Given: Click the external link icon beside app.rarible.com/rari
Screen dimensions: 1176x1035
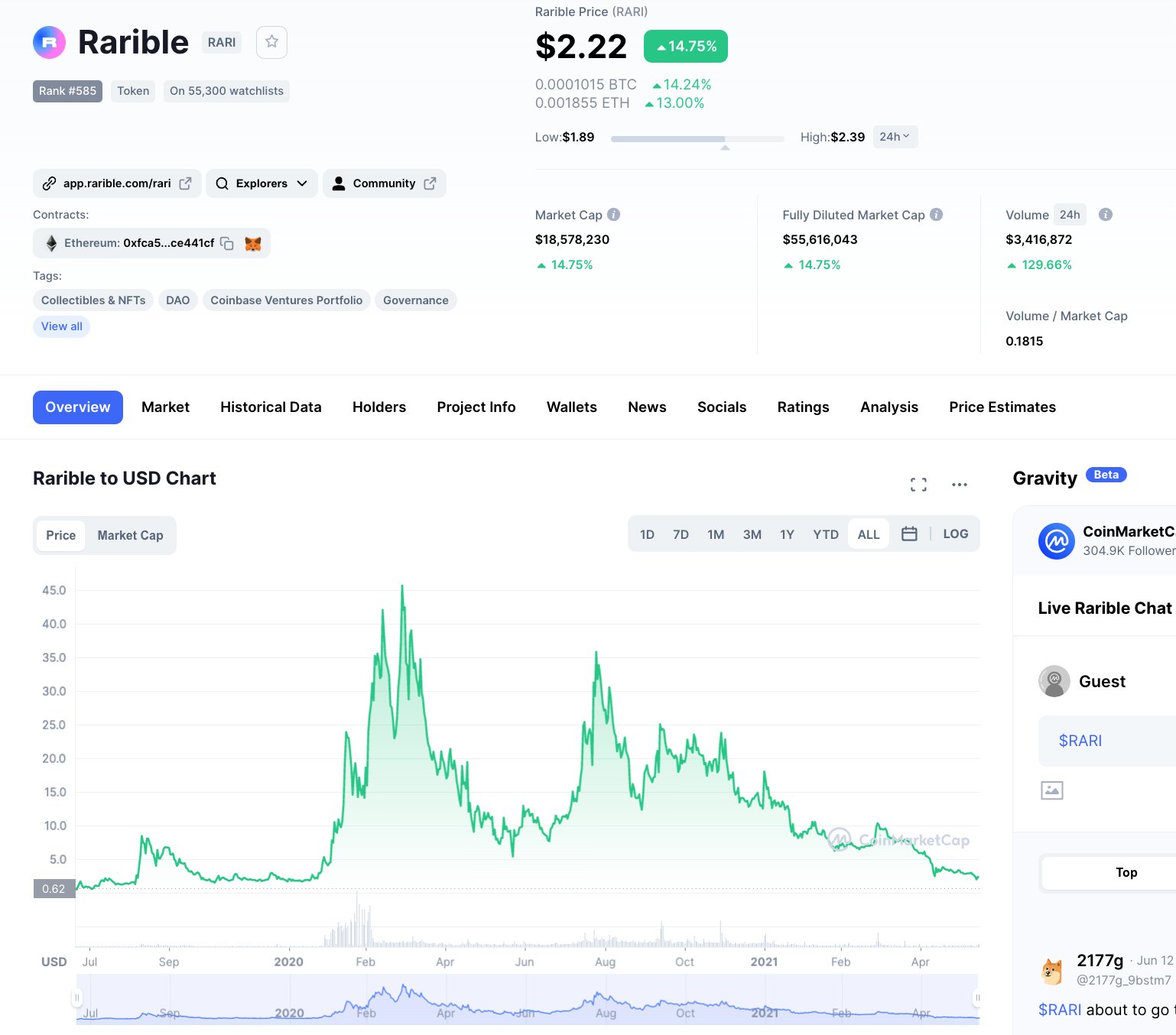Looking at the screenshot, I should pyautogui.click(x=185, y=183).
